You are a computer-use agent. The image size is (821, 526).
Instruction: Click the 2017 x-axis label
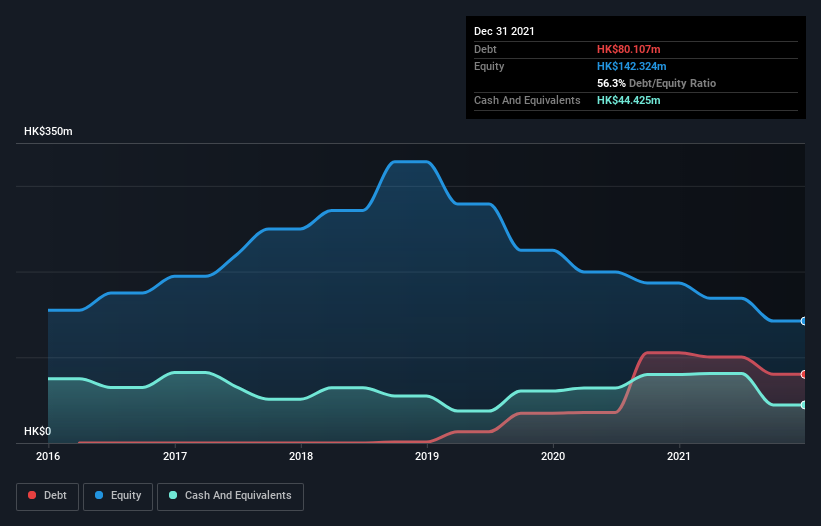pos(175,456)
